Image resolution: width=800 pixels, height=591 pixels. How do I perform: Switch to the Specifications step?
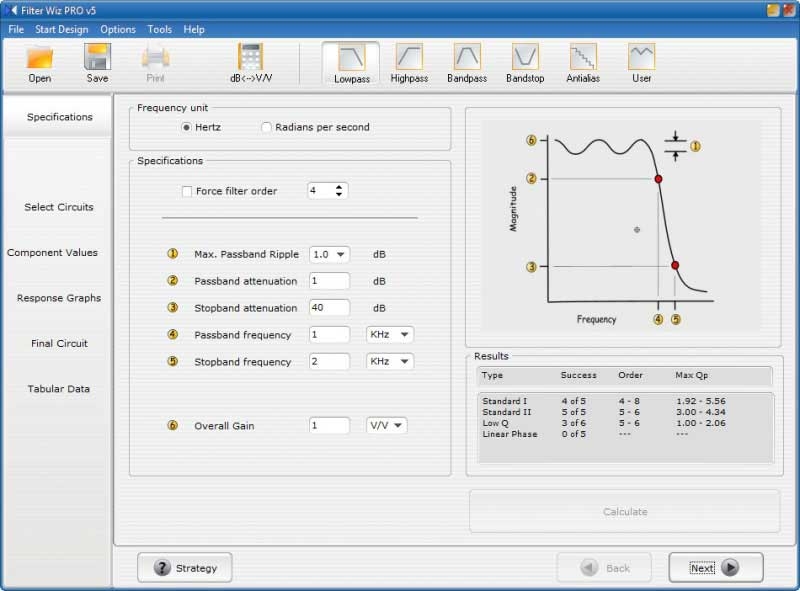(60, 117)
